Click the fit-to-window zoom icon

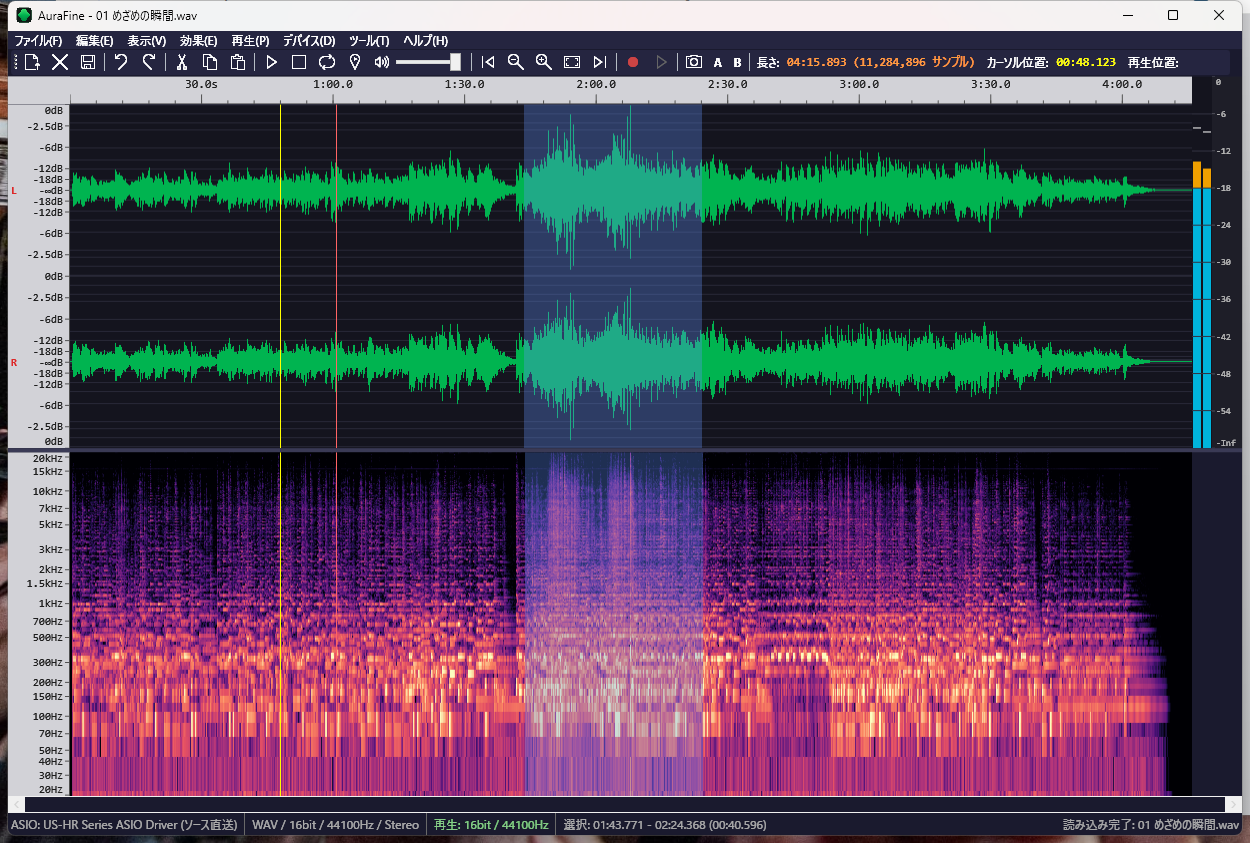pos(572,62)
